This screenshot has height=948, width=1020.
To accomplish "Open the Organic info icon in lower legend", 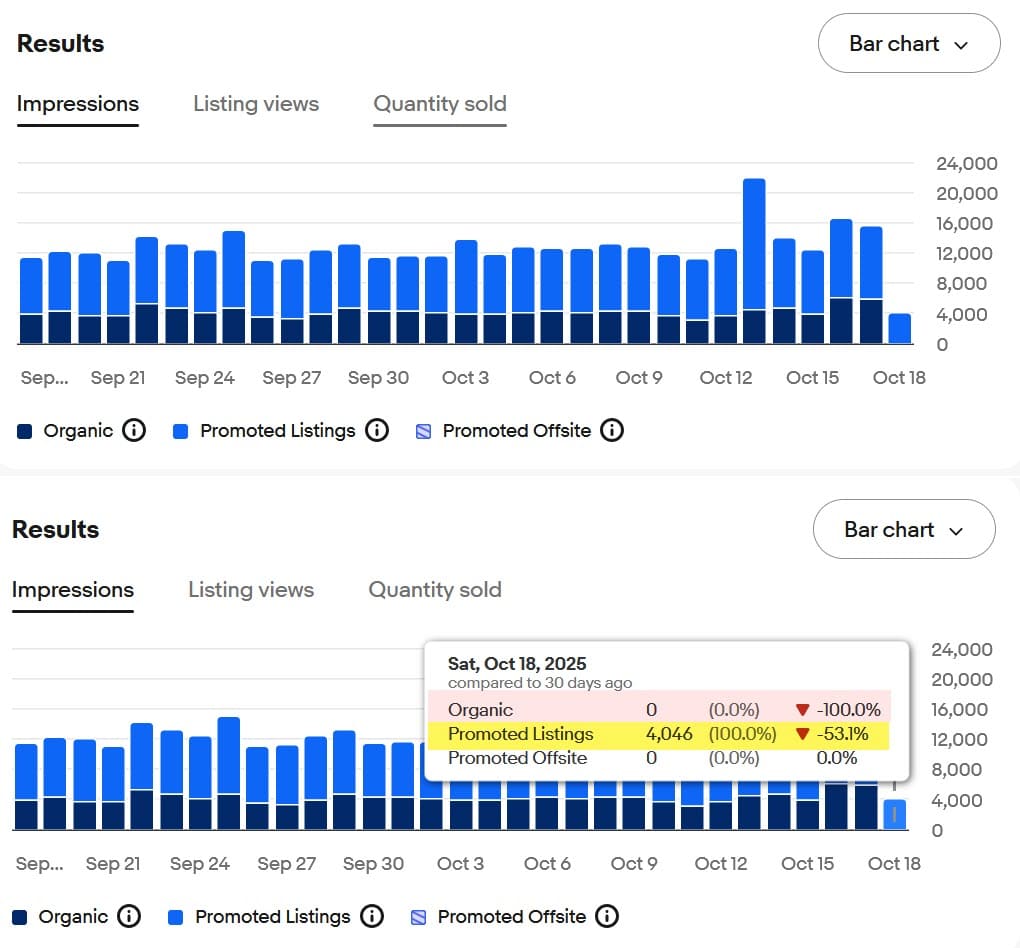I will pyautogui.click(x=129, y=916).
